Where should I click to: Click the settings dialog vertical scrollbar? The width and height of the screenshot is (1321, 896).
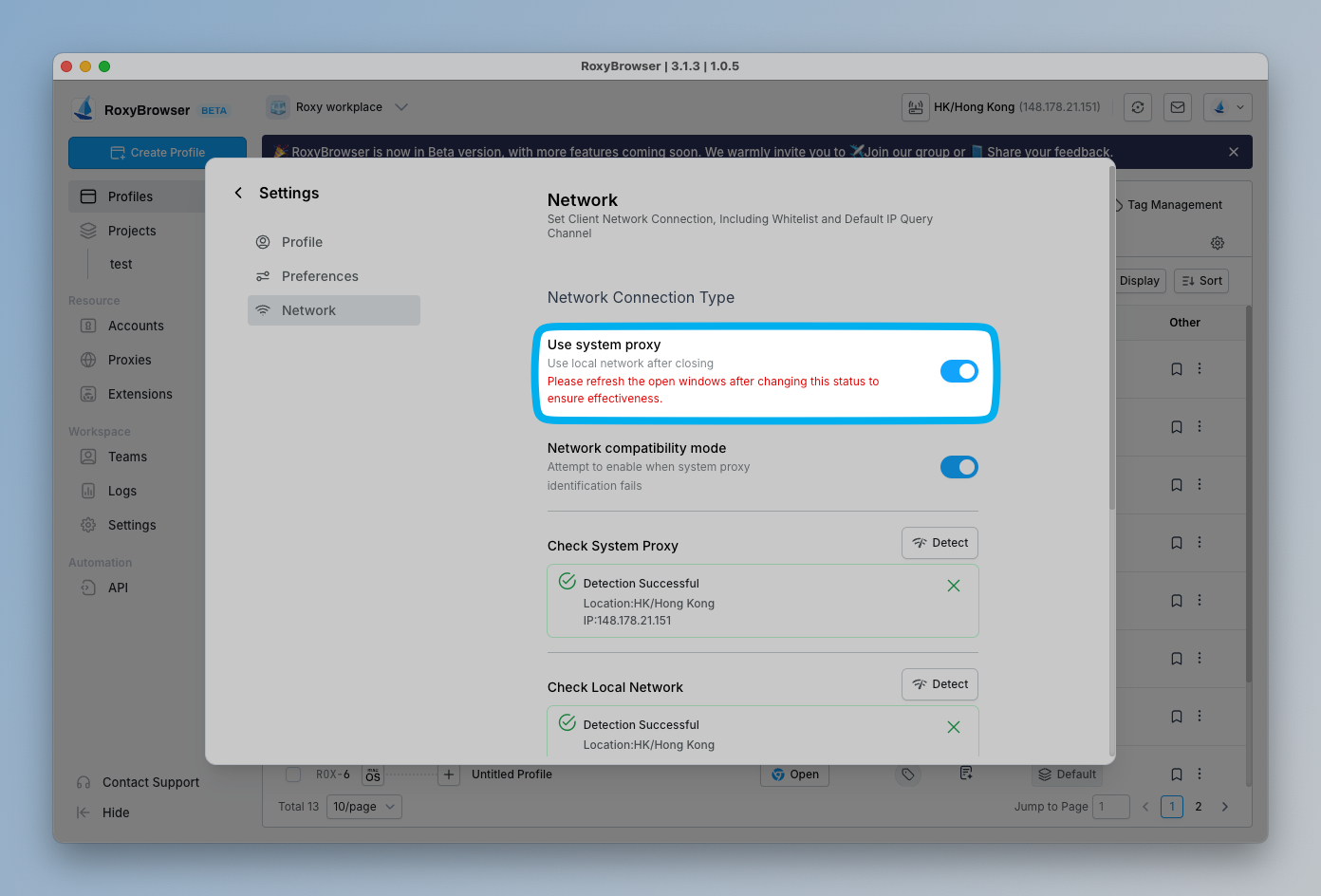[x=1112, y=338]
